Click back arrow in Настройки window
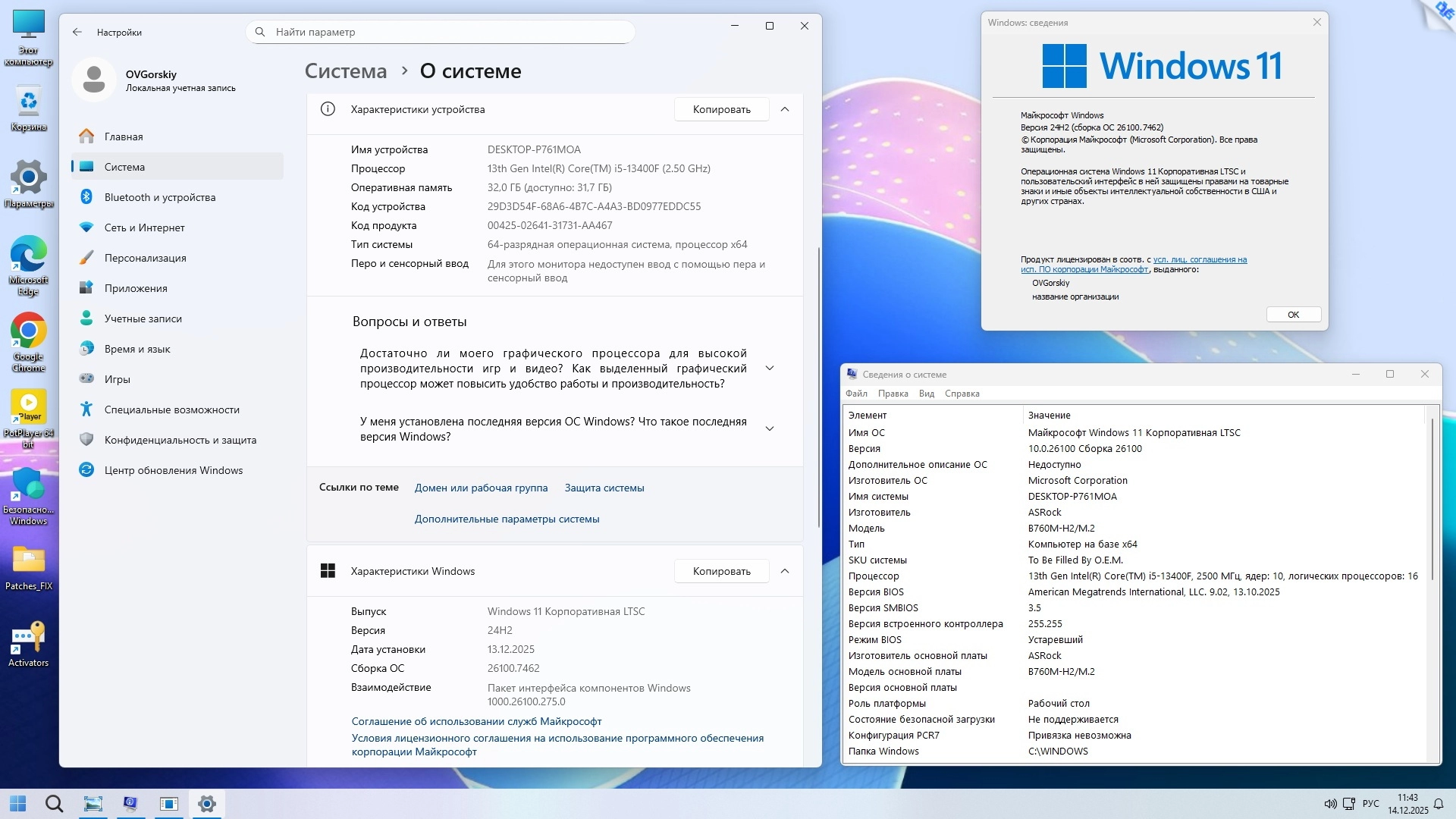 click(x=77, y=32)
